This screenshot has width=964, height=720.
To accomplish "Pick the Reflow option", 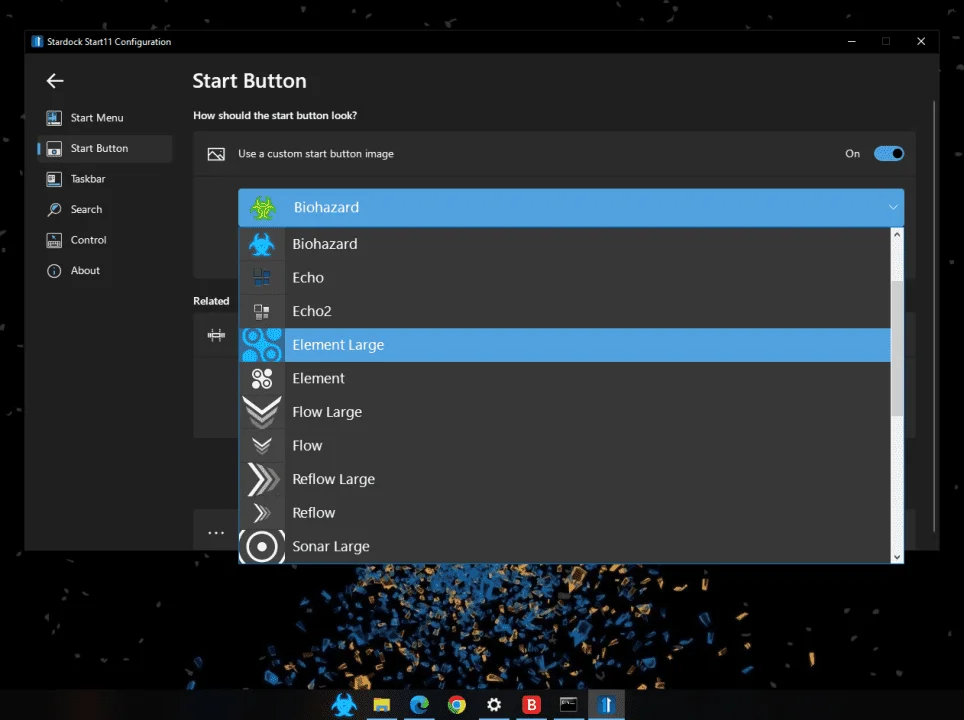I will (564, 513).
